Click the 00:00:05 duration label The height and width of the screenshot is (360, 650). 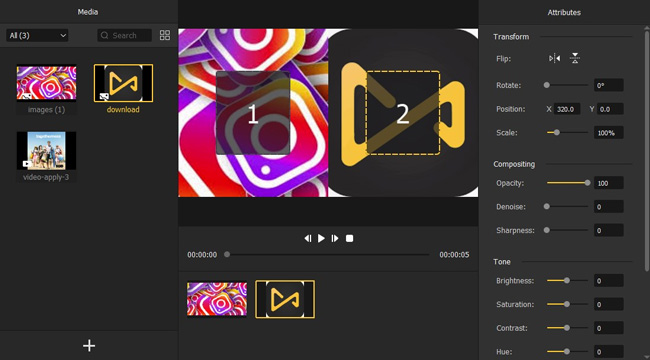[x=454, y=255]
